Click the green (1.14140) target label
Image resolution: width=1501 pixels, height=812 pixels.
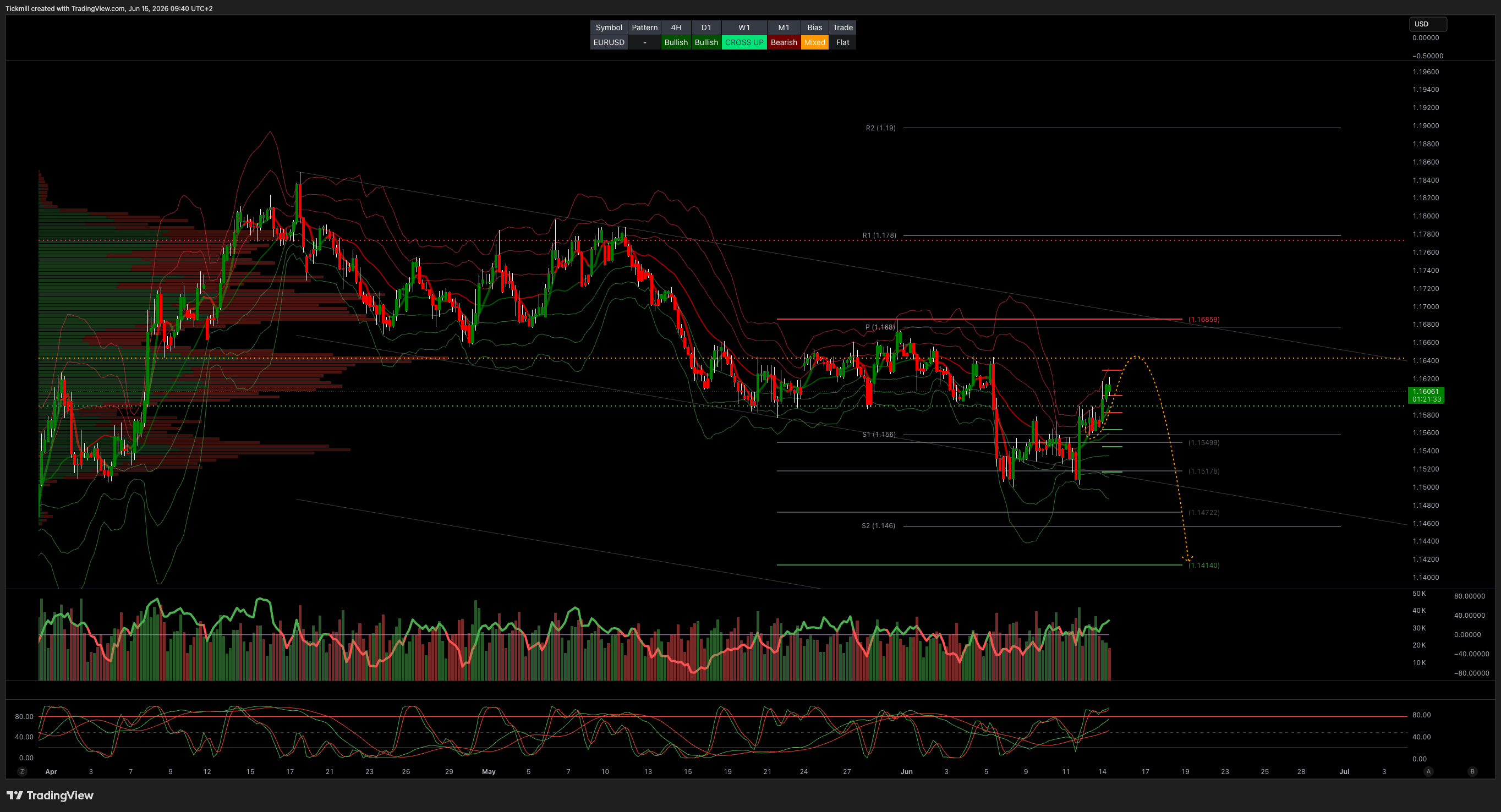tap(1204, 565)
